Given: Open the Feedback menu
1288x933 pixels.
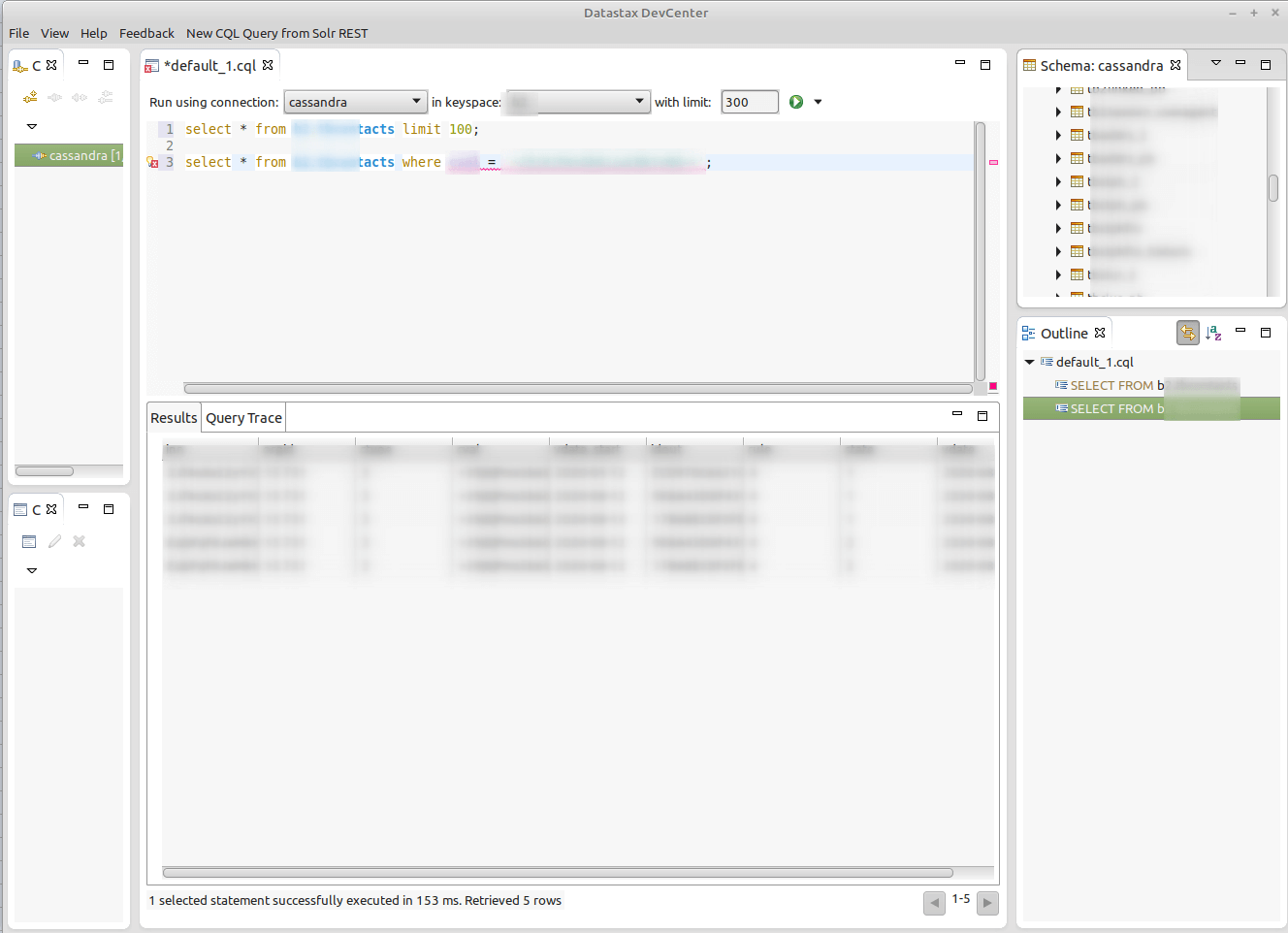Looking at the screenshot, I should point(146,33).
